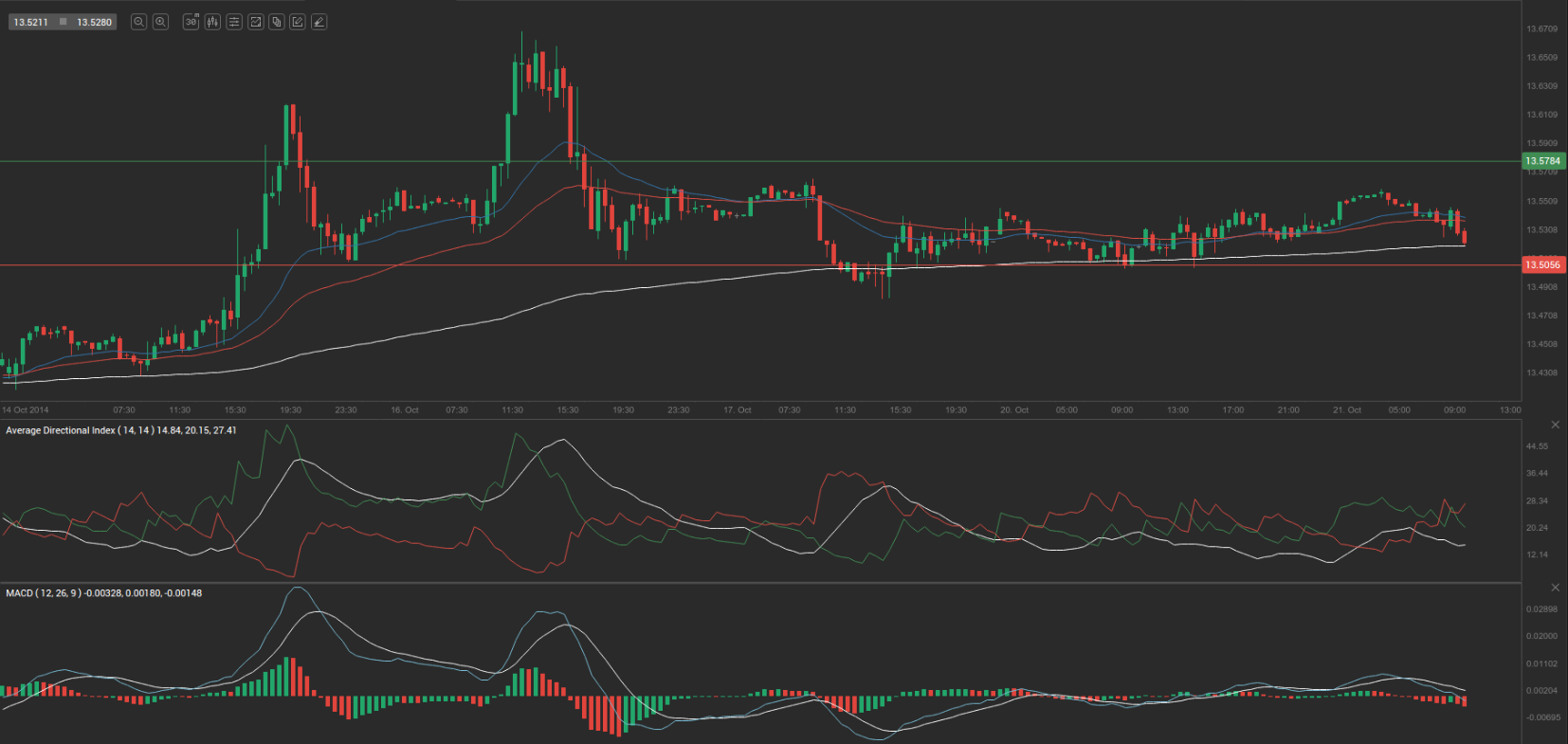1568x744 pixels.
Task: Click the overlapping pages copy icon
Action: click(x=277, y=22)
